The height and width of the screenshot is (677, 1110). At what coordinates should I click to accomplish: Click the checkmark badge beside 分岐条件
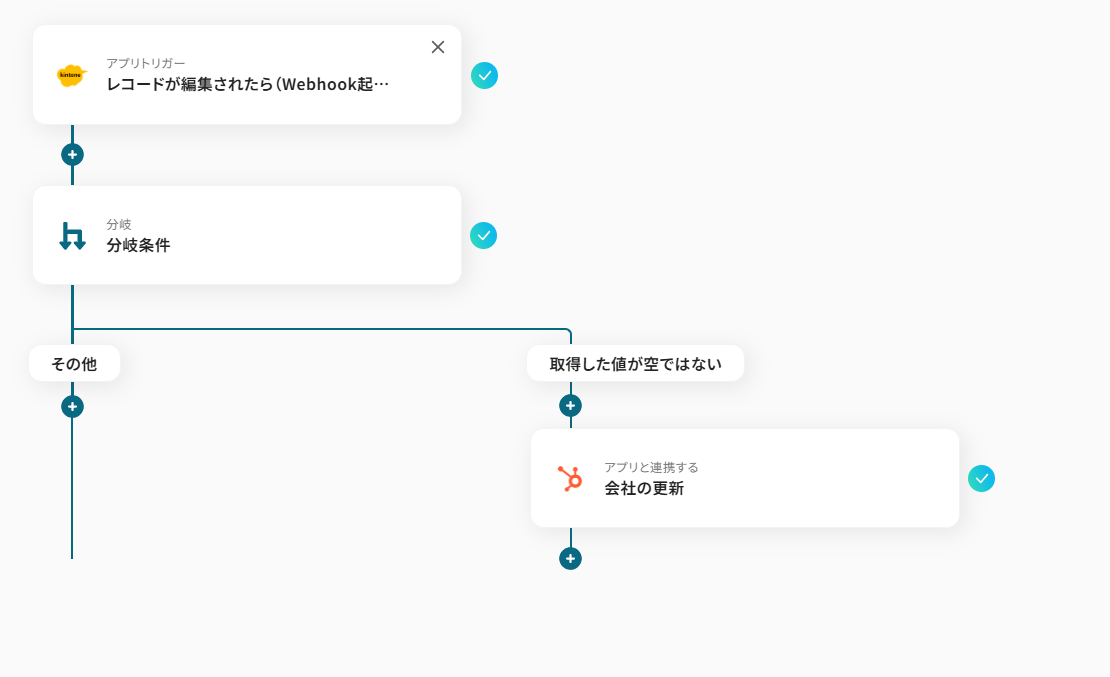coord(484,235)
